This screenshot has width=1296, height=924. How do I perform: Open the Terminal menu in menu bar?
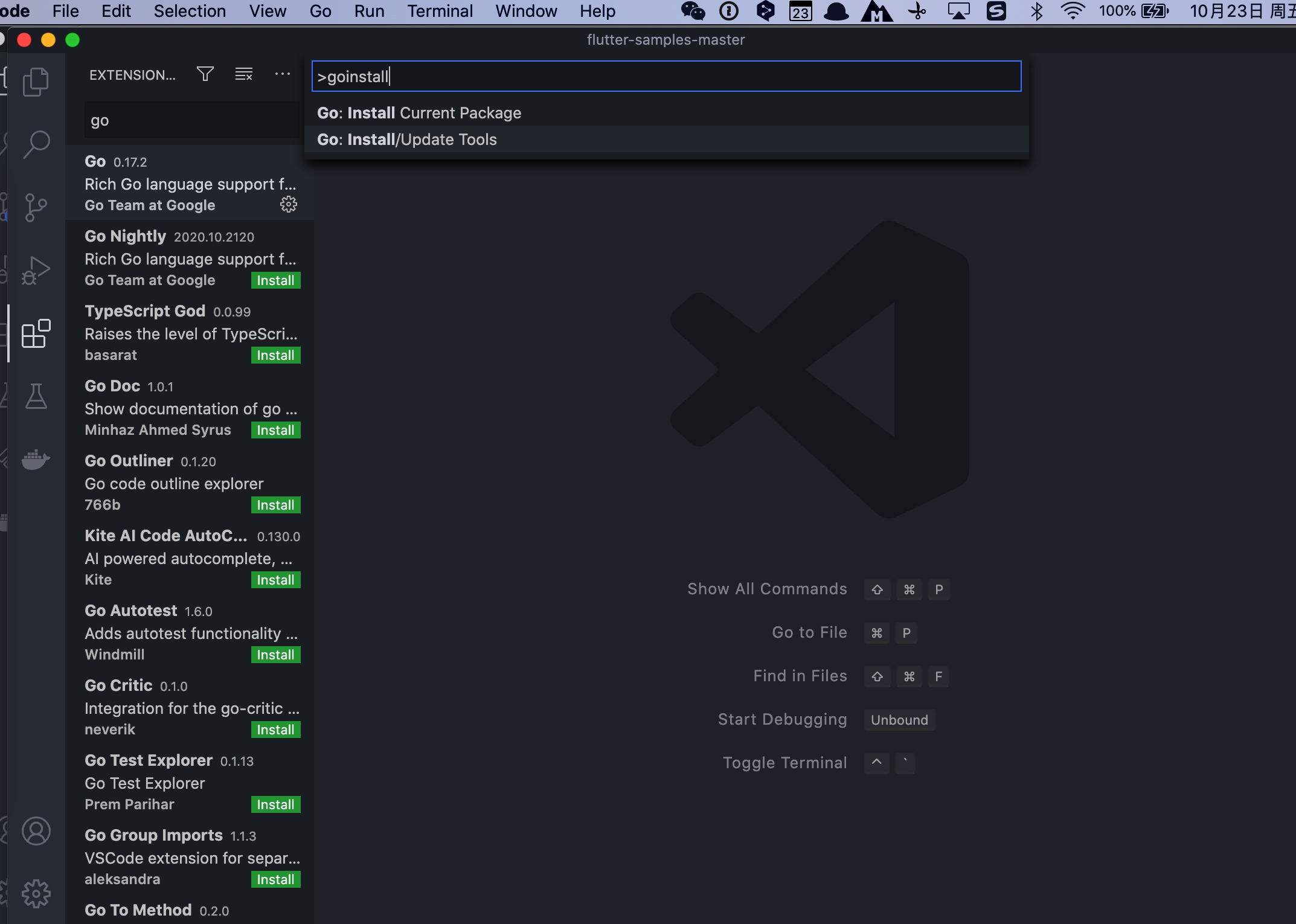click(440, 11)
